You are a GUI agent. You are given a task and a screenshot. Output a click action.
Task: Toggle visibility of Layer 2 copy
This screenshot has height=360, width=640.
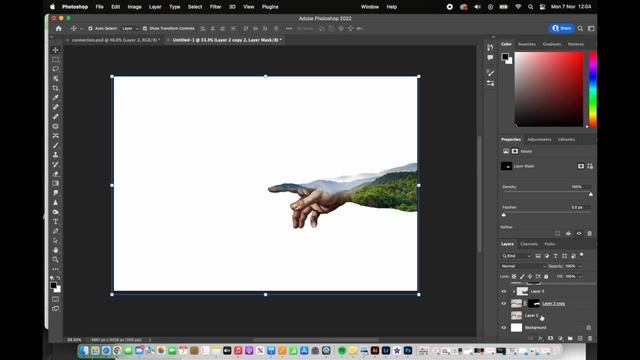[504, 303]
